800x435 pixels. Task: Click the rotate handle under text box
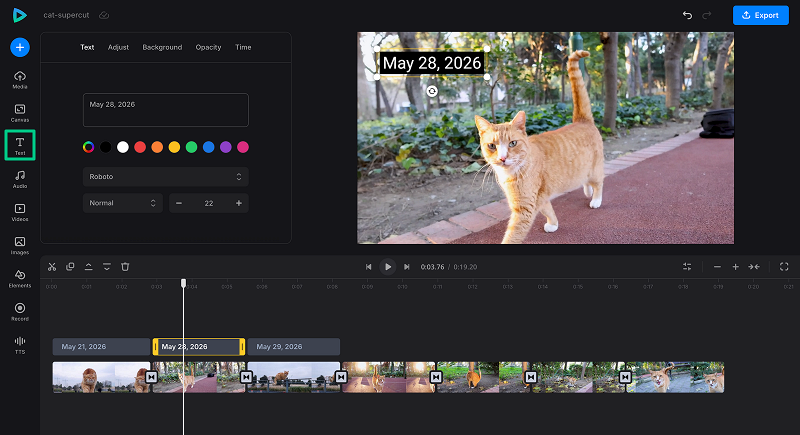point(432,91)
